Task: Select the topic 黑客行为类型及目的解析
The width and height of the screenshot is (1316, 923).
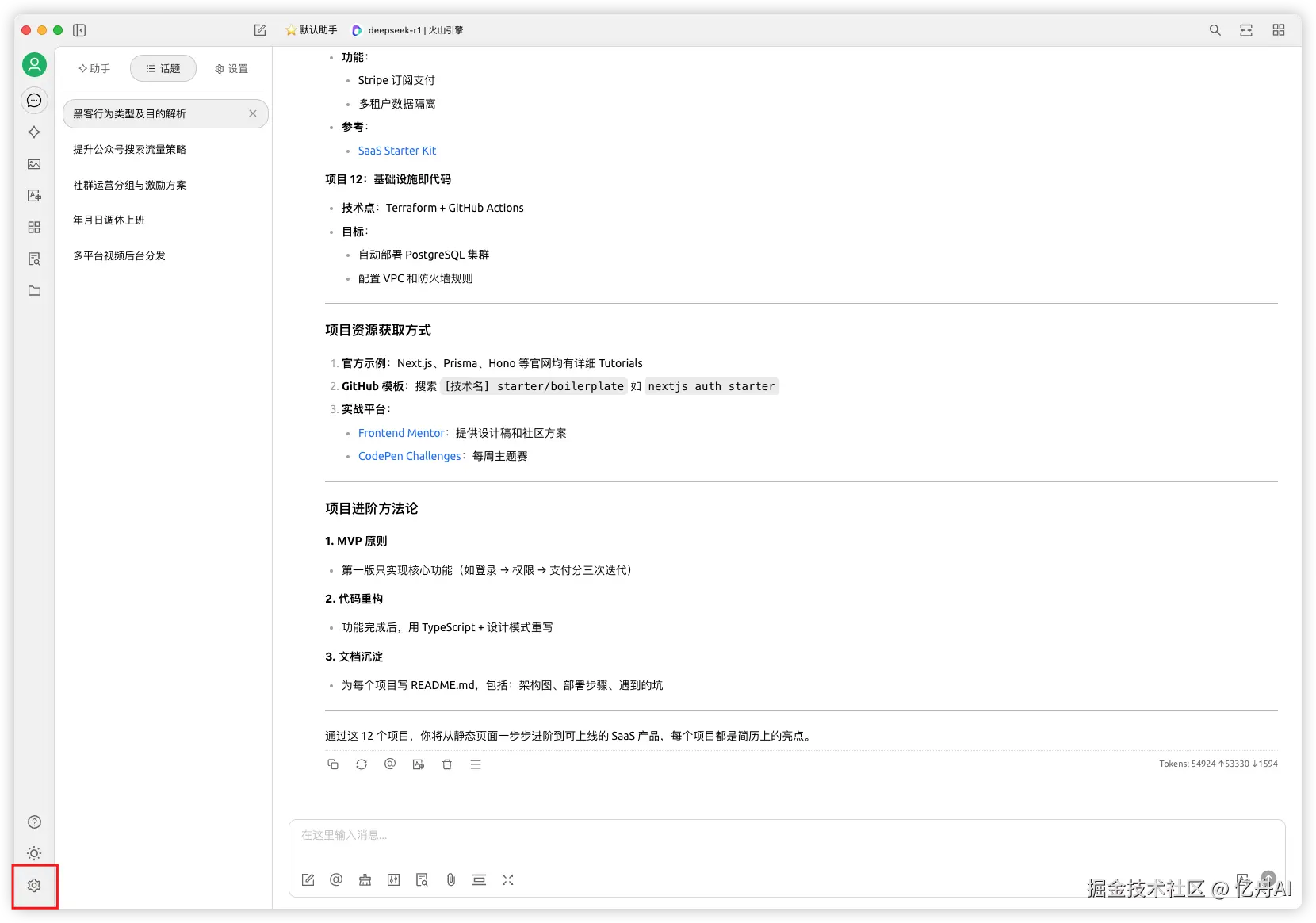Action: (x=166, y=114)
